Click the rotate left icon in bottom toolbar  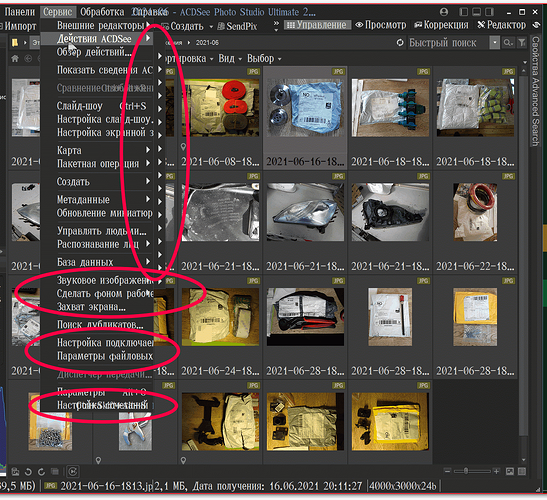click(28, 472)
